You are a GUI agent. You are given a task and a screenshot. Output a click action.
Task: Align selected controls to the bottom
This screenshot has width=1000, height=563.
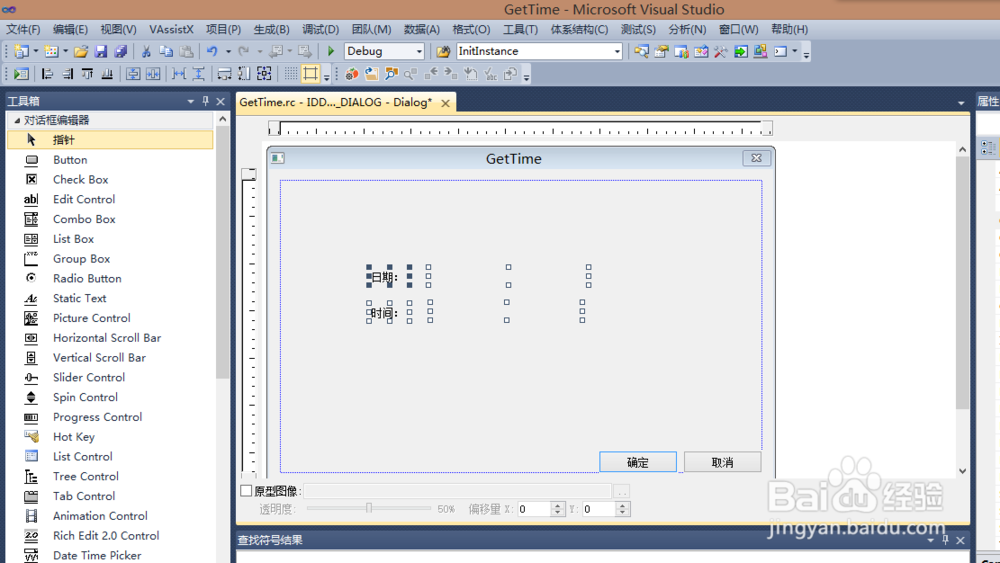pyautogui.click(x=107, y=74)
